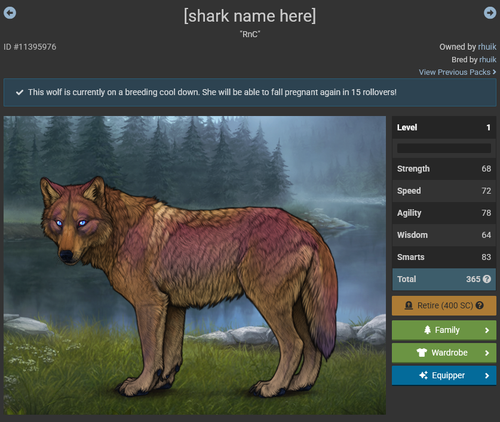This screenshot has height=422, width=500.
Task: Expand Equipper section chevron
Action: point(487,376)
